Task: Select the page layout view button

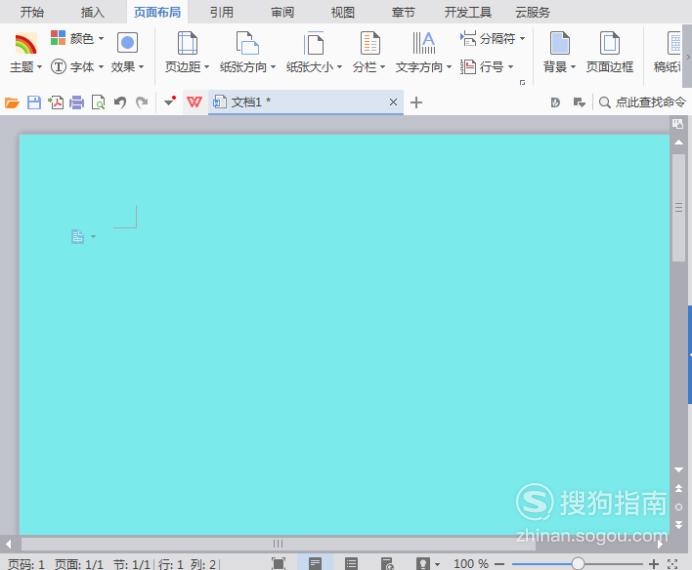Action: click(x=315, y=563)
